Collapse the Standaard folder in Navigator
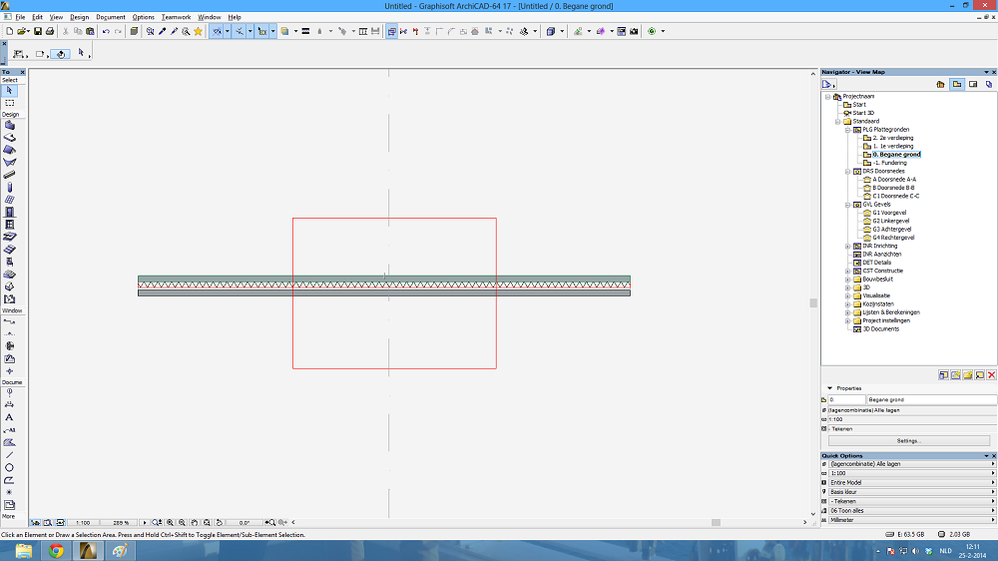The image size is (998, 561). pos(838,121)
